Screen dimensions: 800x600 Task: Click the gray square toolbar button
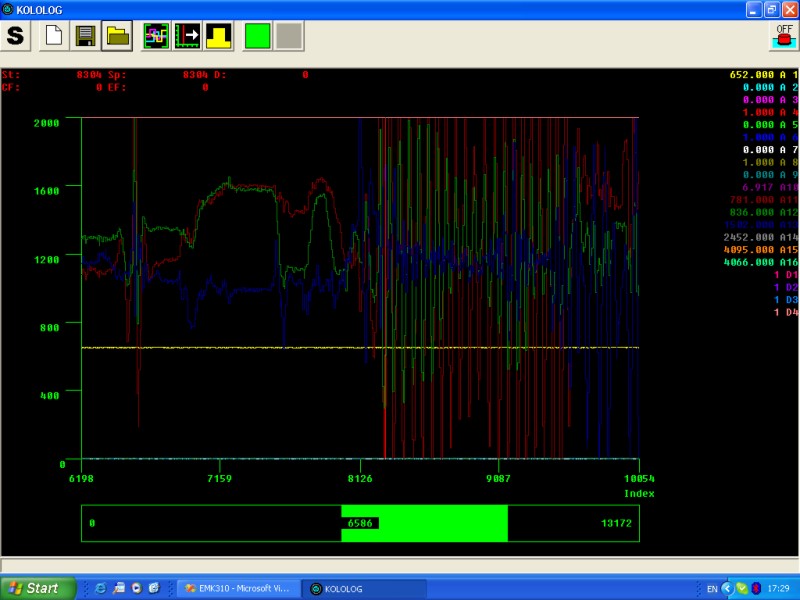(x=289, y=36)
